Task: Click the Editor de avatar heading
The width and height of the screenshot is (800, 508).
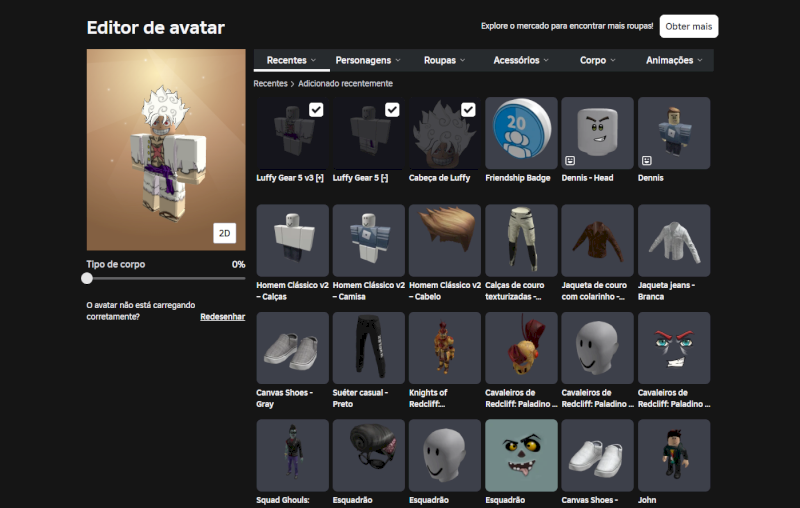Action: pos(156,28)
